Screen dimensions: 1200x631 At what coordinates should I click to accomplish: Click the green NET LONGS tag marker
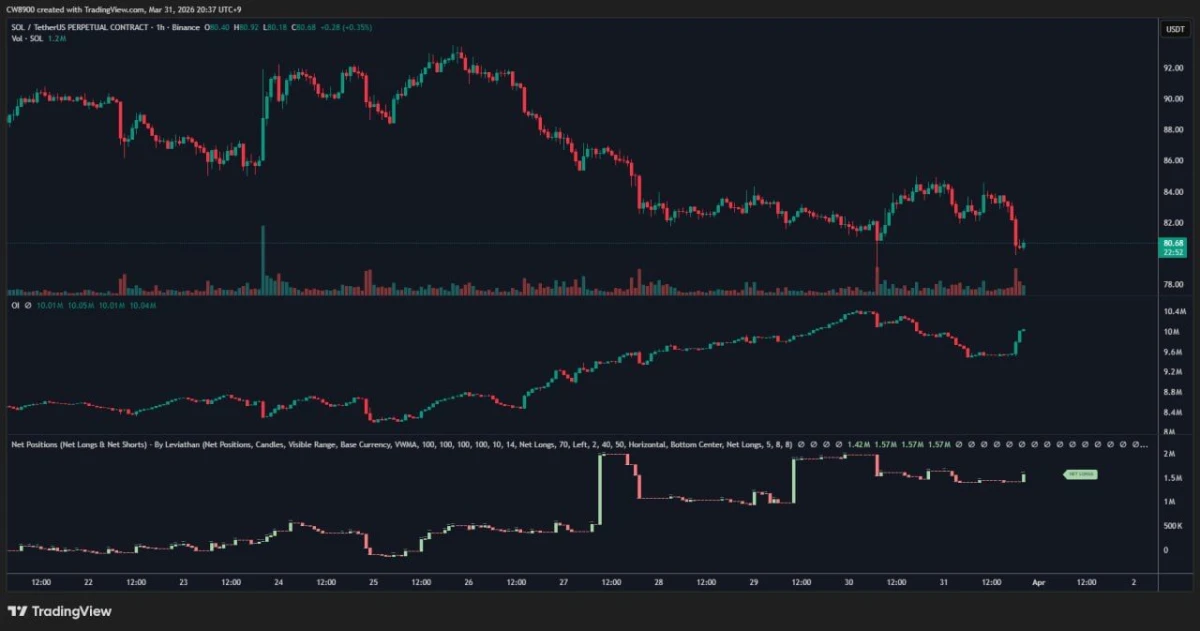(x=1080, y=475)
